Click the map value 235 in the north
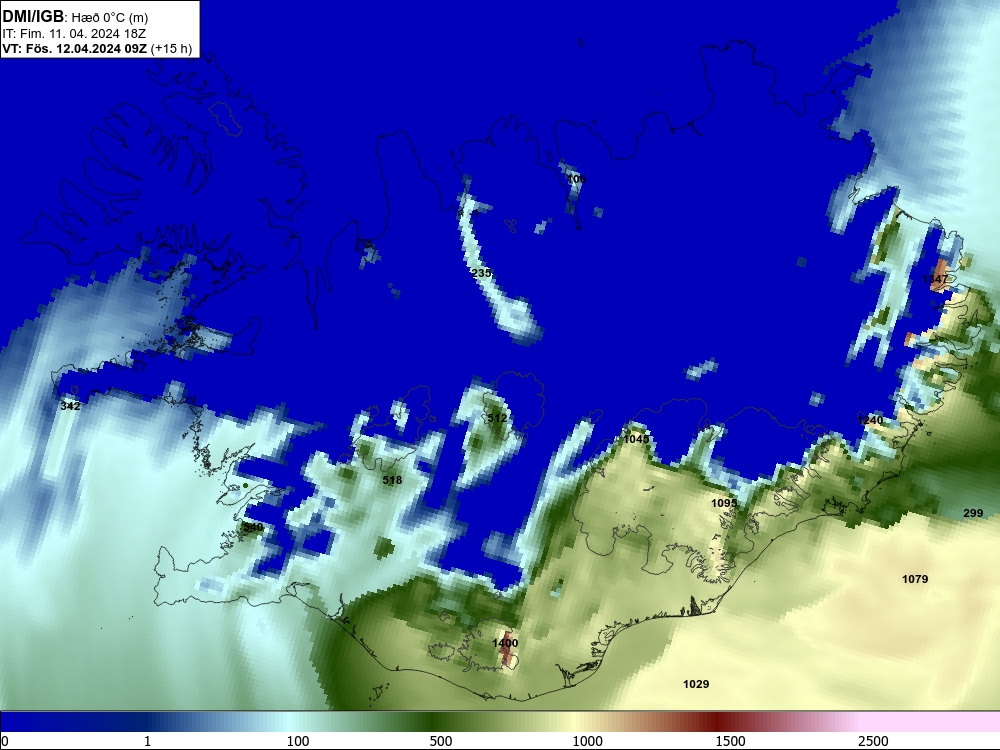The image size is (1000, 750). pyautogui.click(x=482, y=273)
